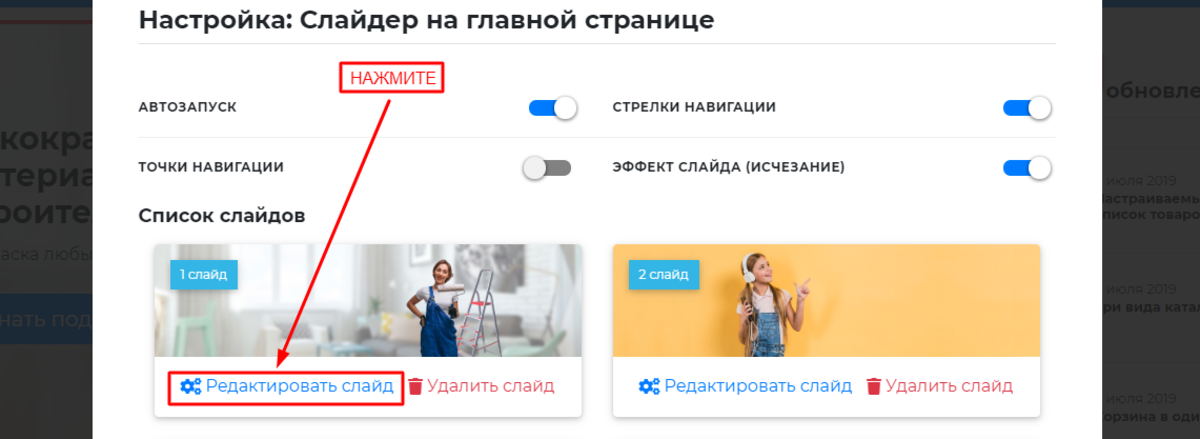The width and height of the screenshot is (1200, 439).
Task: Click the red НАЖМИТЕ annotation box
Action: point(391,79)
